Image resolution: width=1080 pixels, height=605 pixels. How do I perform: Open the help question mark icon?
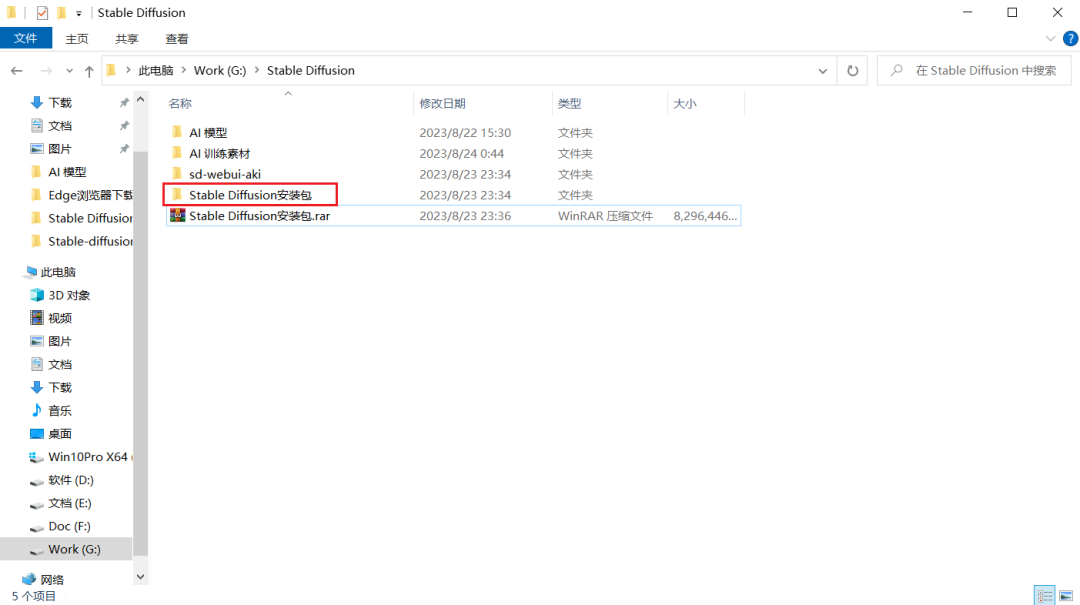coord(1070,39)
